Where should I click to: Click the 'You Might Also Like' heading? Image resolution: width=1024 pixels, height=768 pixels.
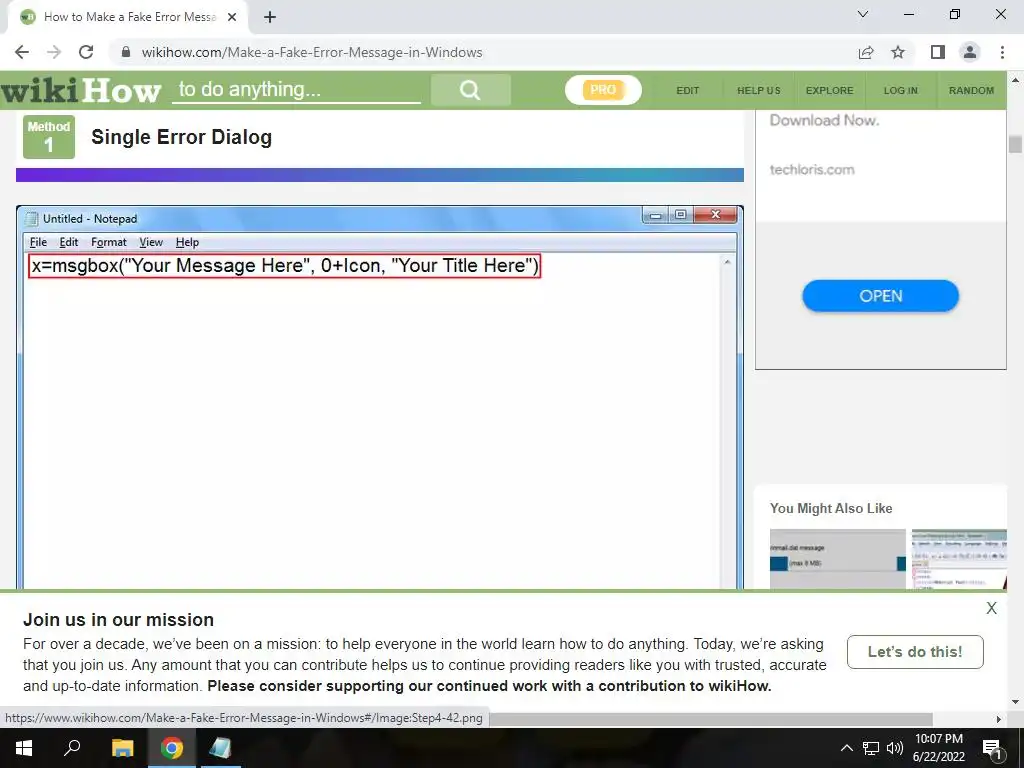click(x=831, y=508)
